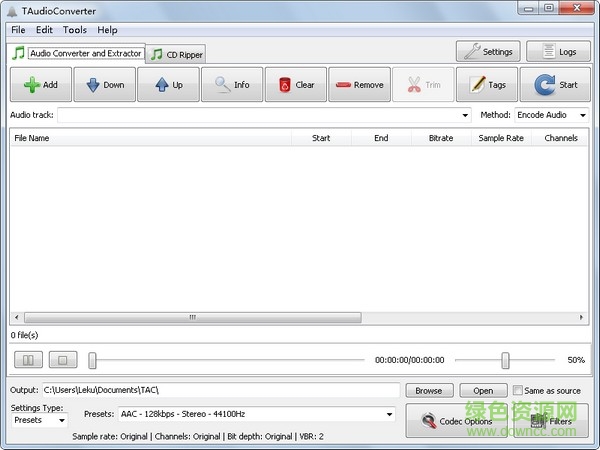Click the scrollbar right arrow

tap(581, 317)
